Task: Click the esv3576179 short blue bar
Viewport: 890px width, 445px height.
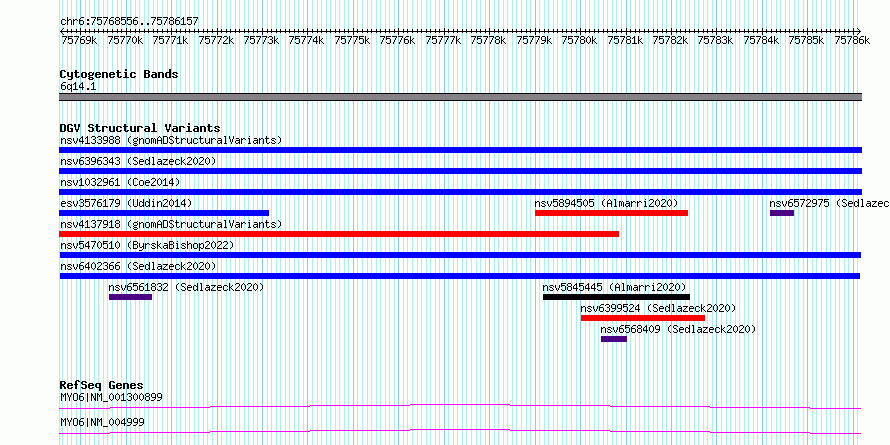Action: tap(164, 213)
